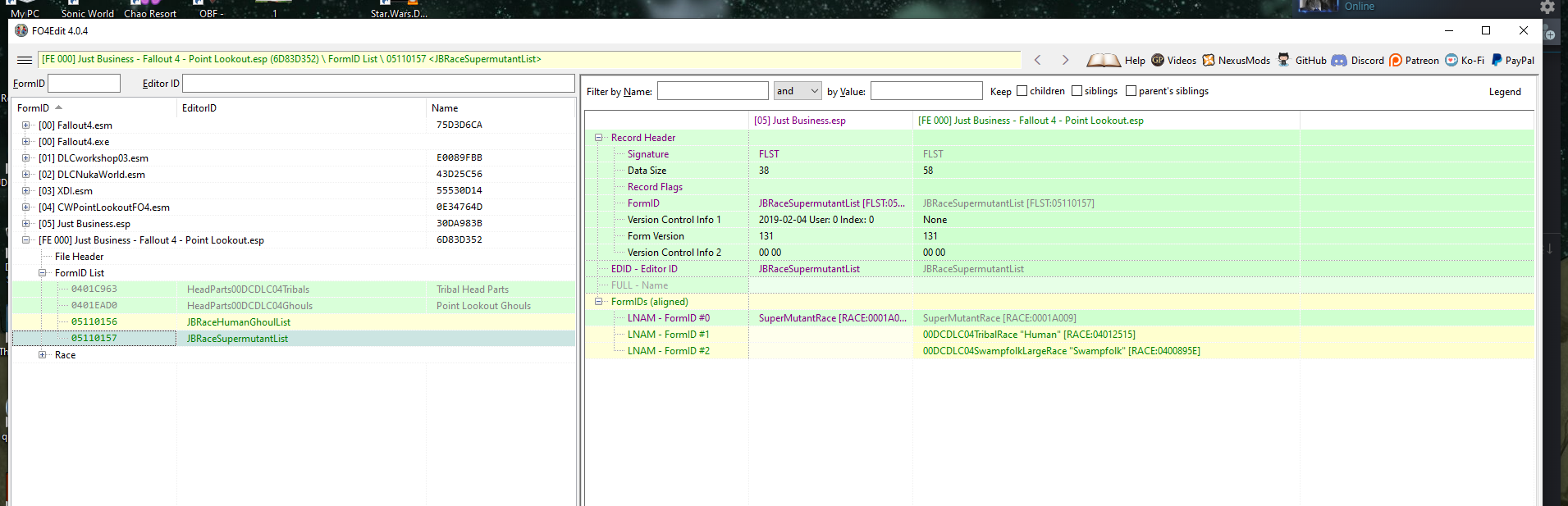Expand the [01] DLCworkshop03.esm node
This screenshot has width=1568, height=506.
pos(25,158)
